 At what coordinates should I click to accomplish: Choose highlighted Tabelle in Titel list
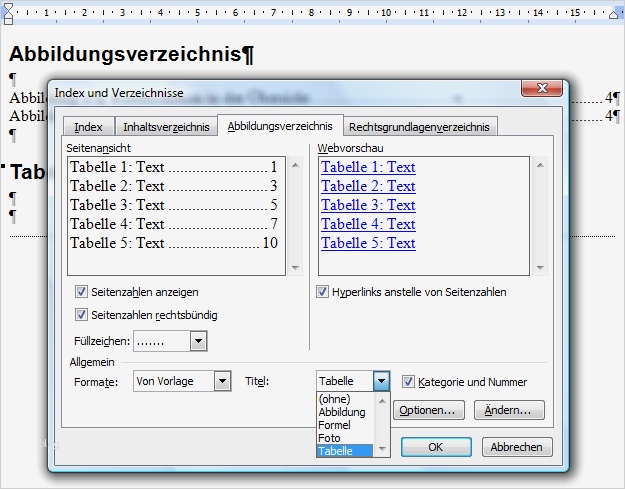click(345, 451)
